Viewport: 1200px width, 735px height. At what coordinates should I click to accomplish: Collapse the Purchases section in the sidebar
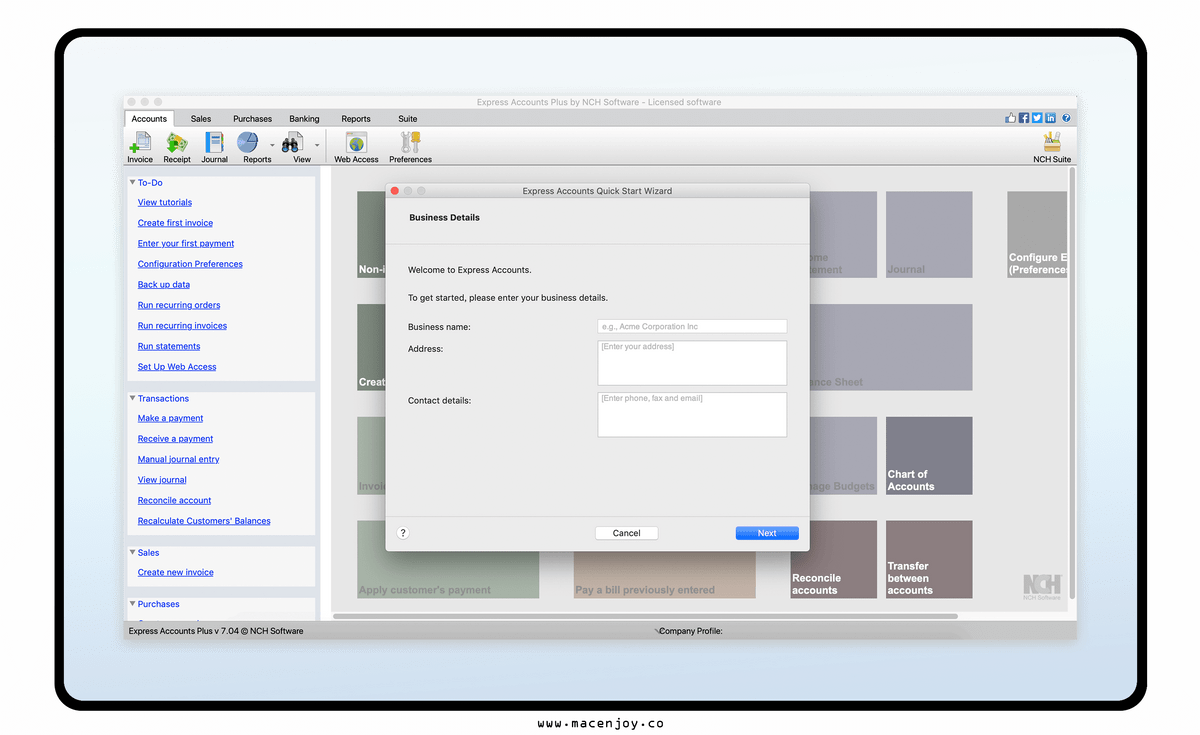pyautogui.click(x=132, y=604)
